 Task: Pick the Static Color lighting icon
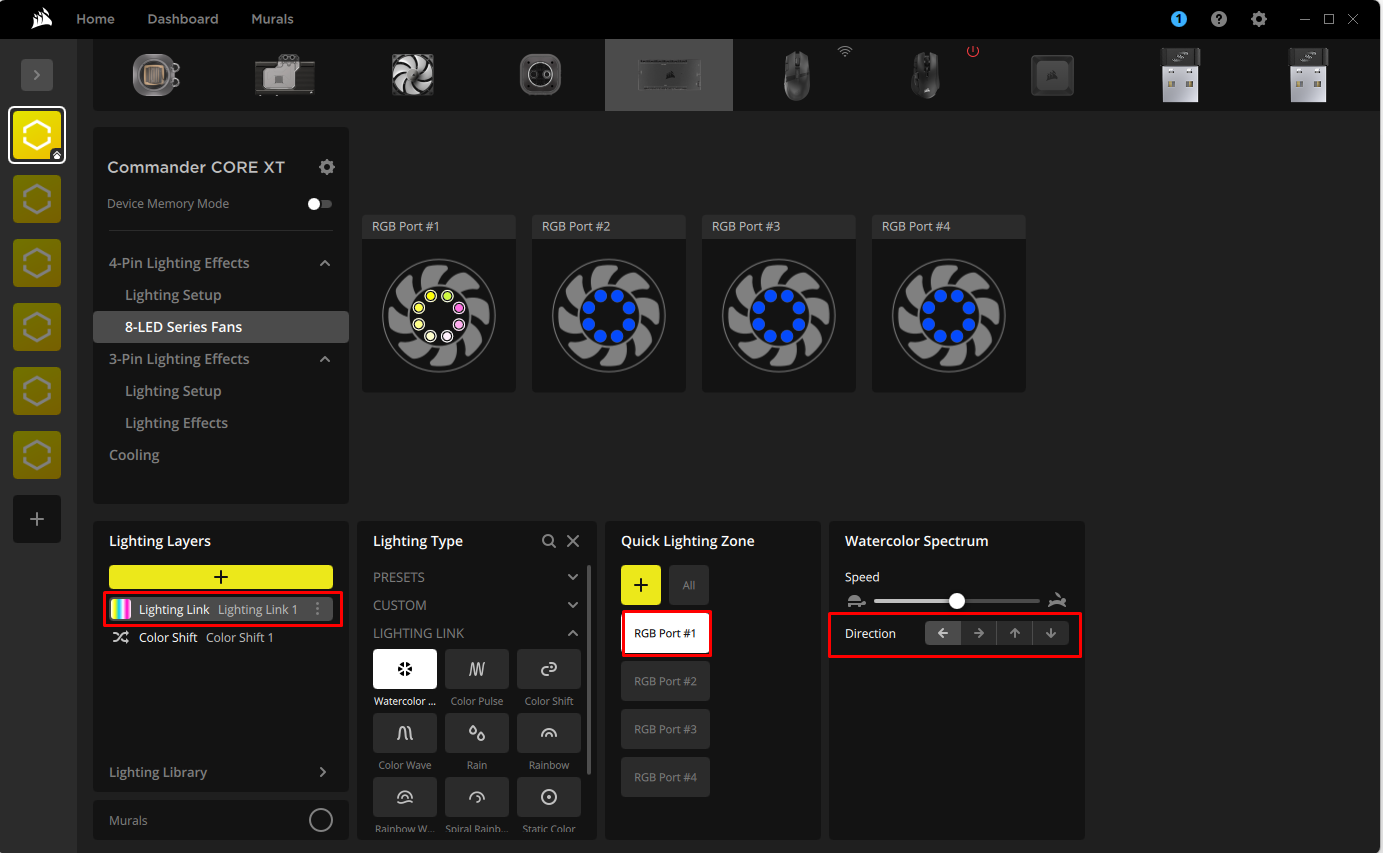pos(549,797)
